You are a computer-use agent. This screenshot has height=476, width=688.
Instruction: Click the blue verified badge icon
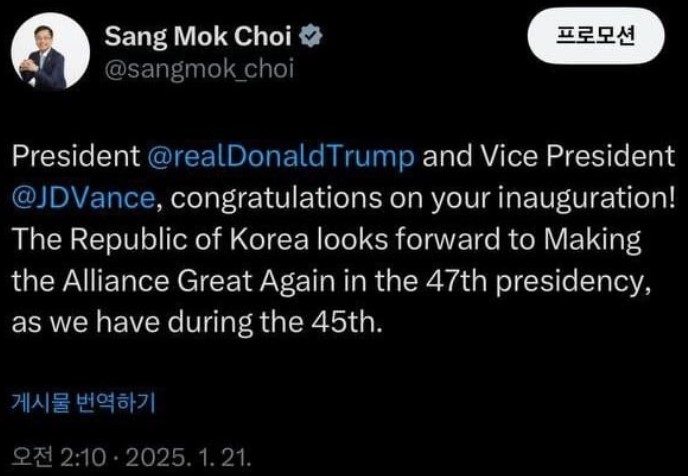pos(312,39)
